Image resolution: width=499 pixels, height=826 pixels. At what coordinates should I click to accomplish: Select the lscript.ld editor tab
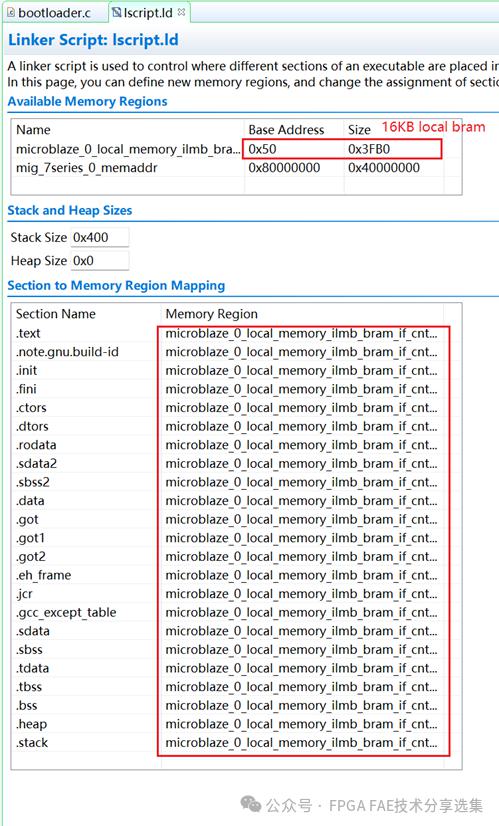[148, 13]
